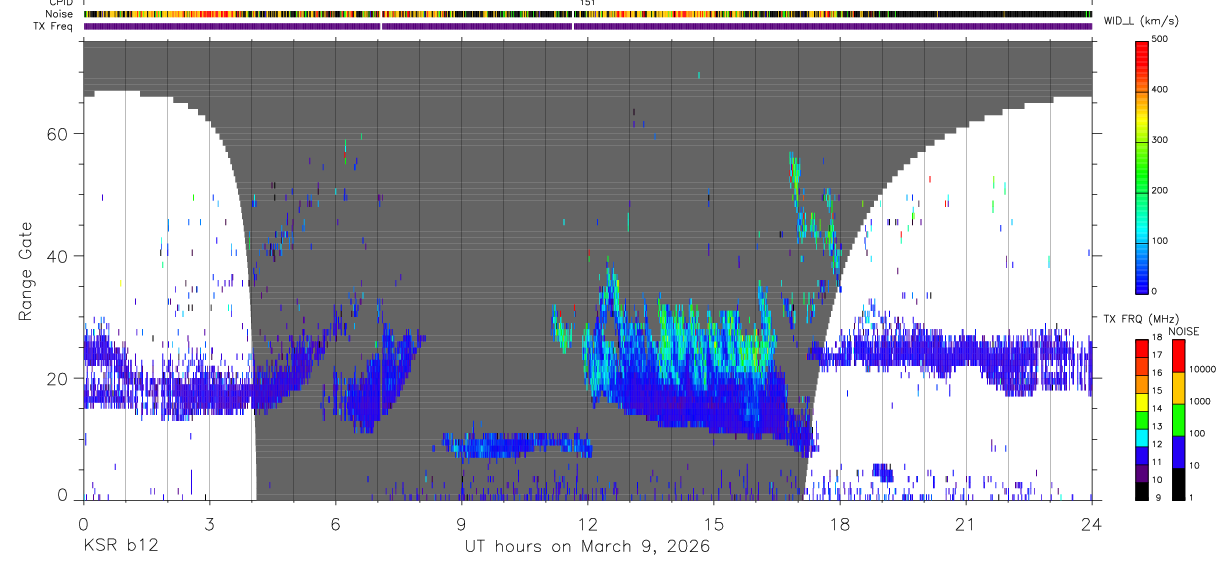Image resolution: width=1228 pixels, height=567 pixels.
Task: Click the "40" range gate tick label
Action: [x=56, y=256]
